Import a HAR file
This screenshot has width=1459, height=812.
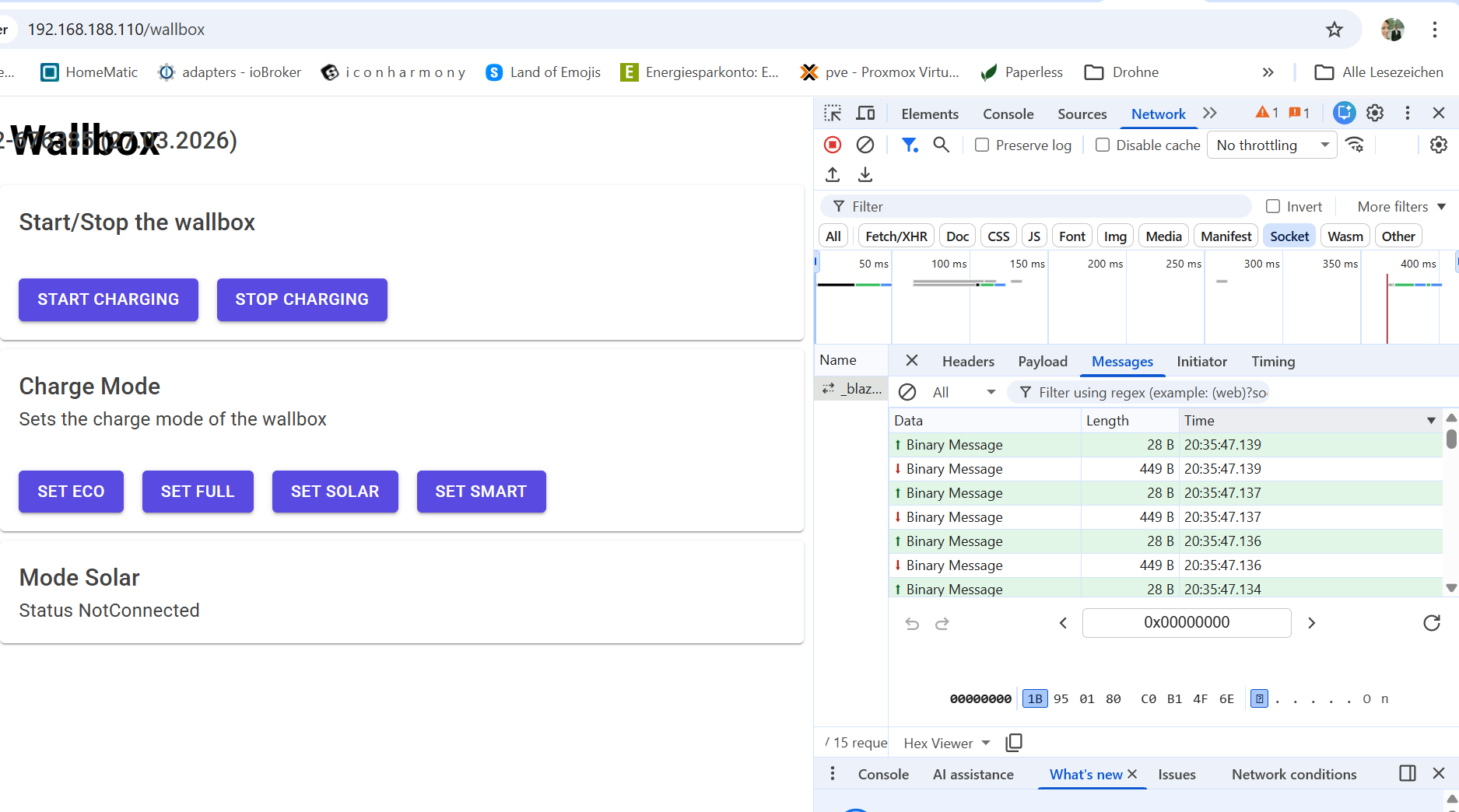click(x=832, y=174)
